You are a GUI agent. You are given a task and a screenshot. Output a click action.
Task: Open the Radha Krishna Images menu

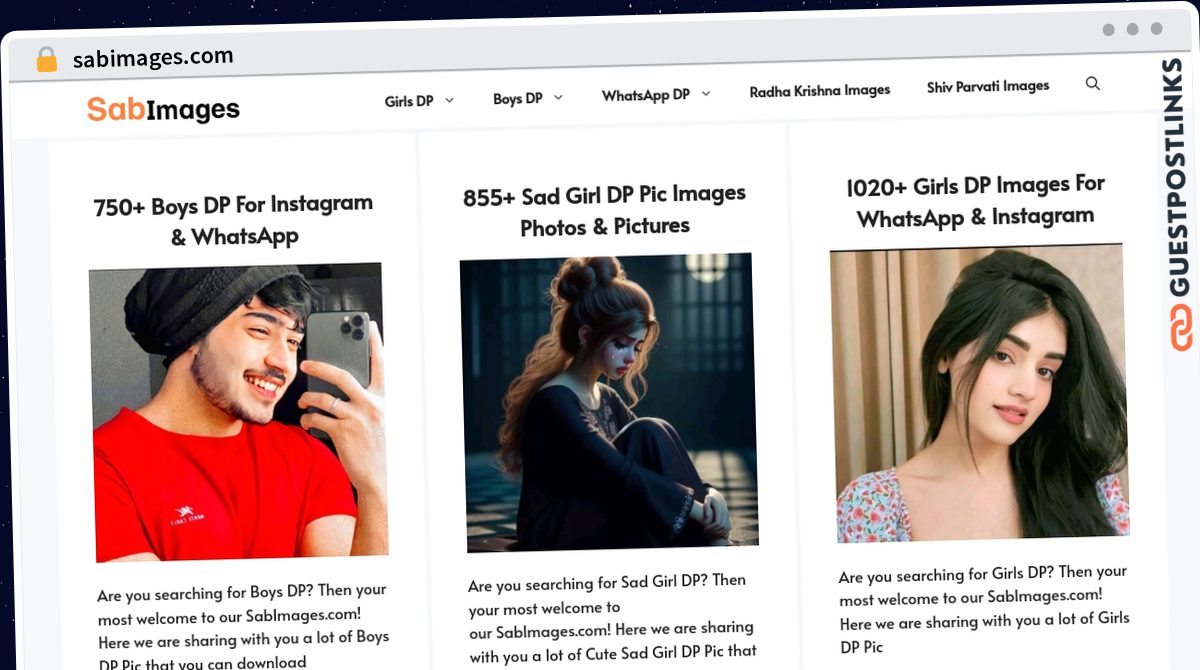(820, 90)
